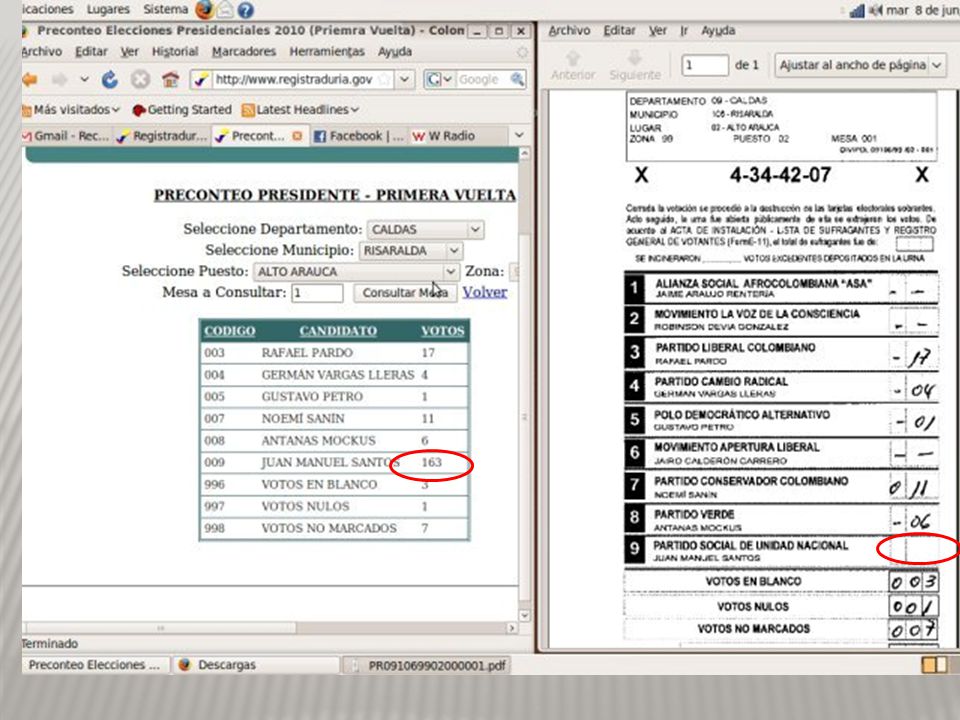Image resolution: width=960 pixels, height=720 pixels.
Task: Open Ver menu in Firefox
Action: pos(129,52)
